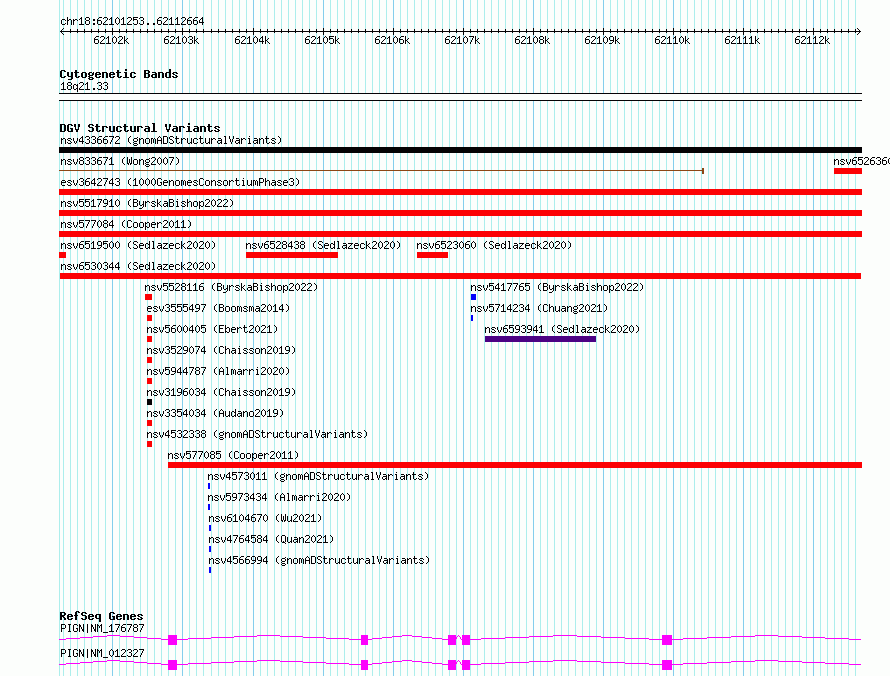Click the red bar under esv3642743
The width and height of the screenshot is (890, 676).
pyautogui.click(x=460, y=192)
